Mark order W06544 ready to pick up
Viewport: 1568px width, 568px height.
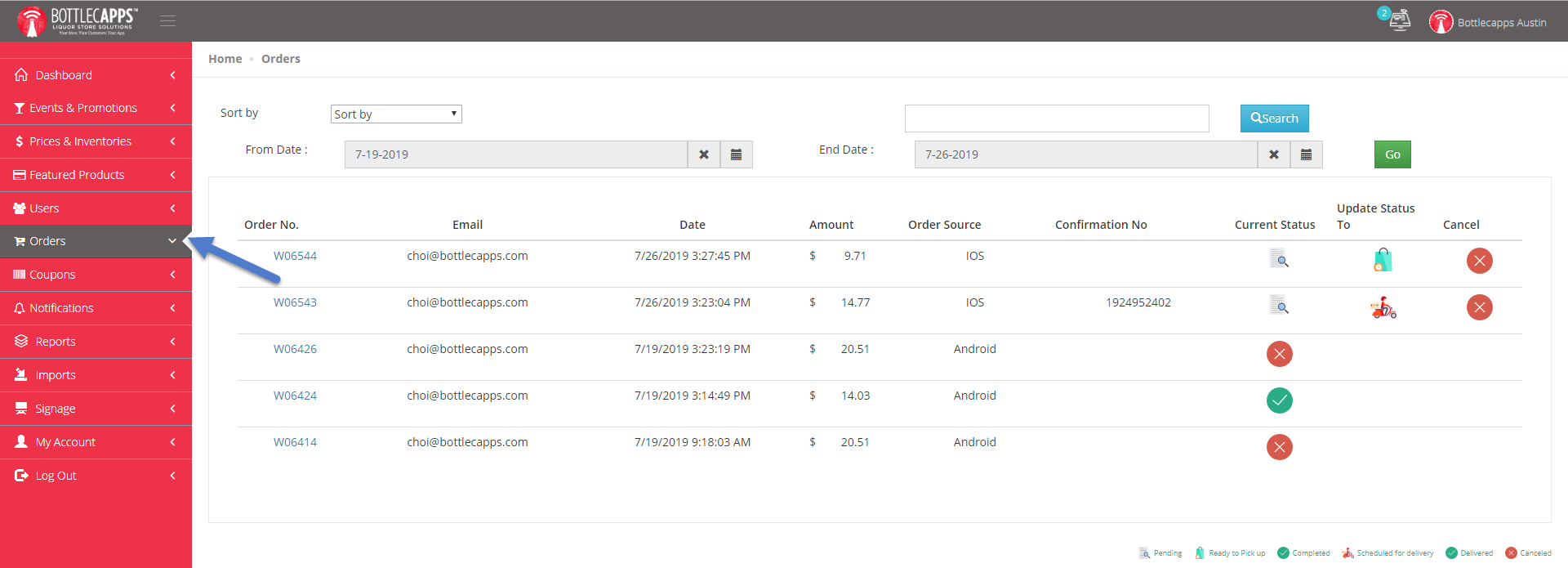pyautogui.click(x=1383, y=260)
